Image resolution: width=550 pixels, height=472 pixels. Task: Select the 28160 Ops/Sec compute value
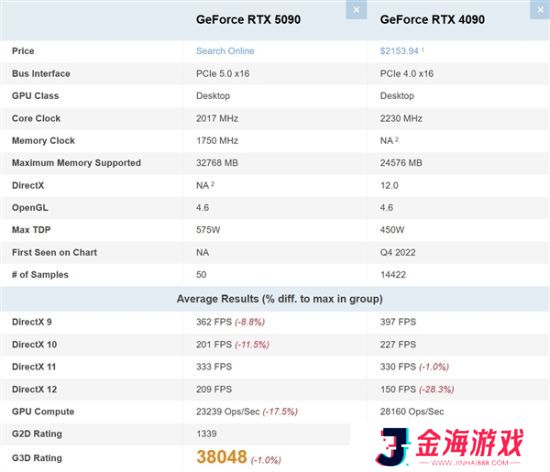(412, 412)
